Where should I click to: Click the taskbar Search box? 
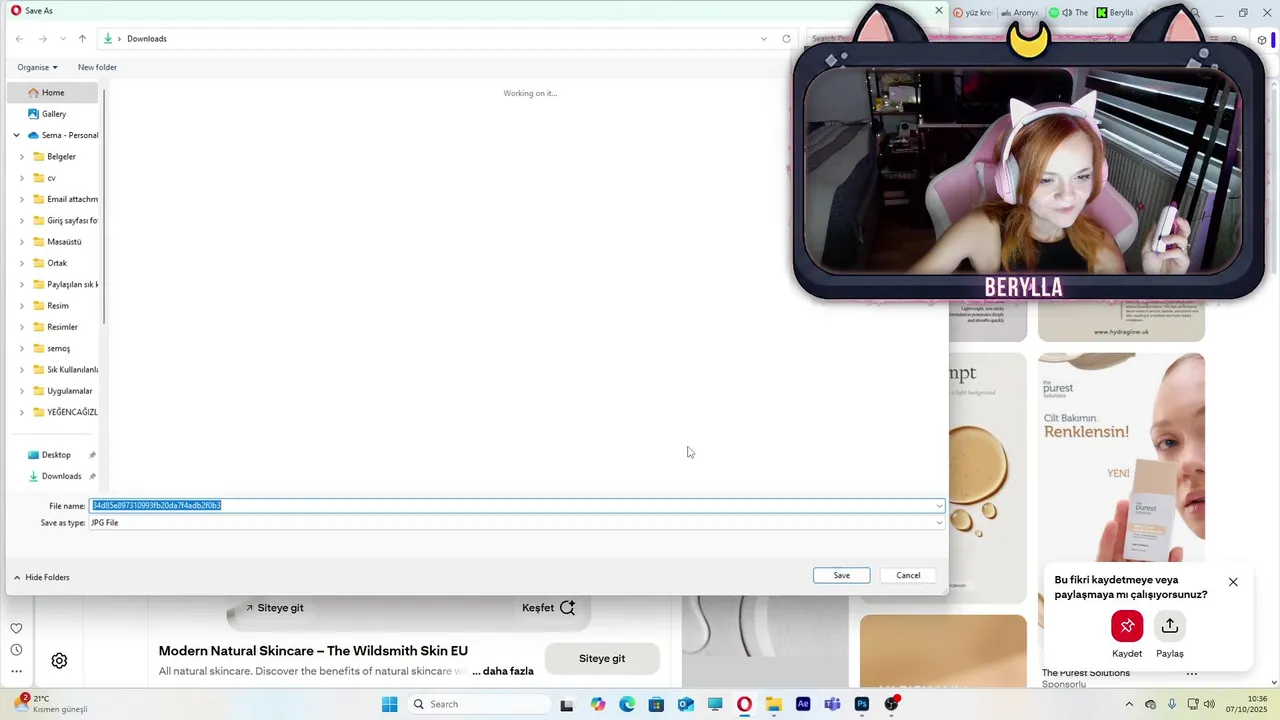coord(480,704)
